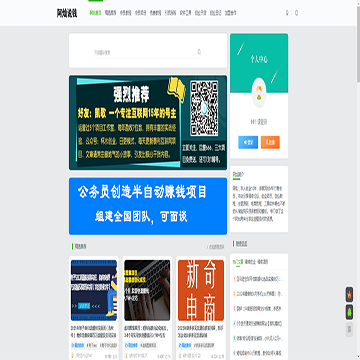
Task: Switch to the middle tab of the sidebar article widget
Action: coord(250,262)
